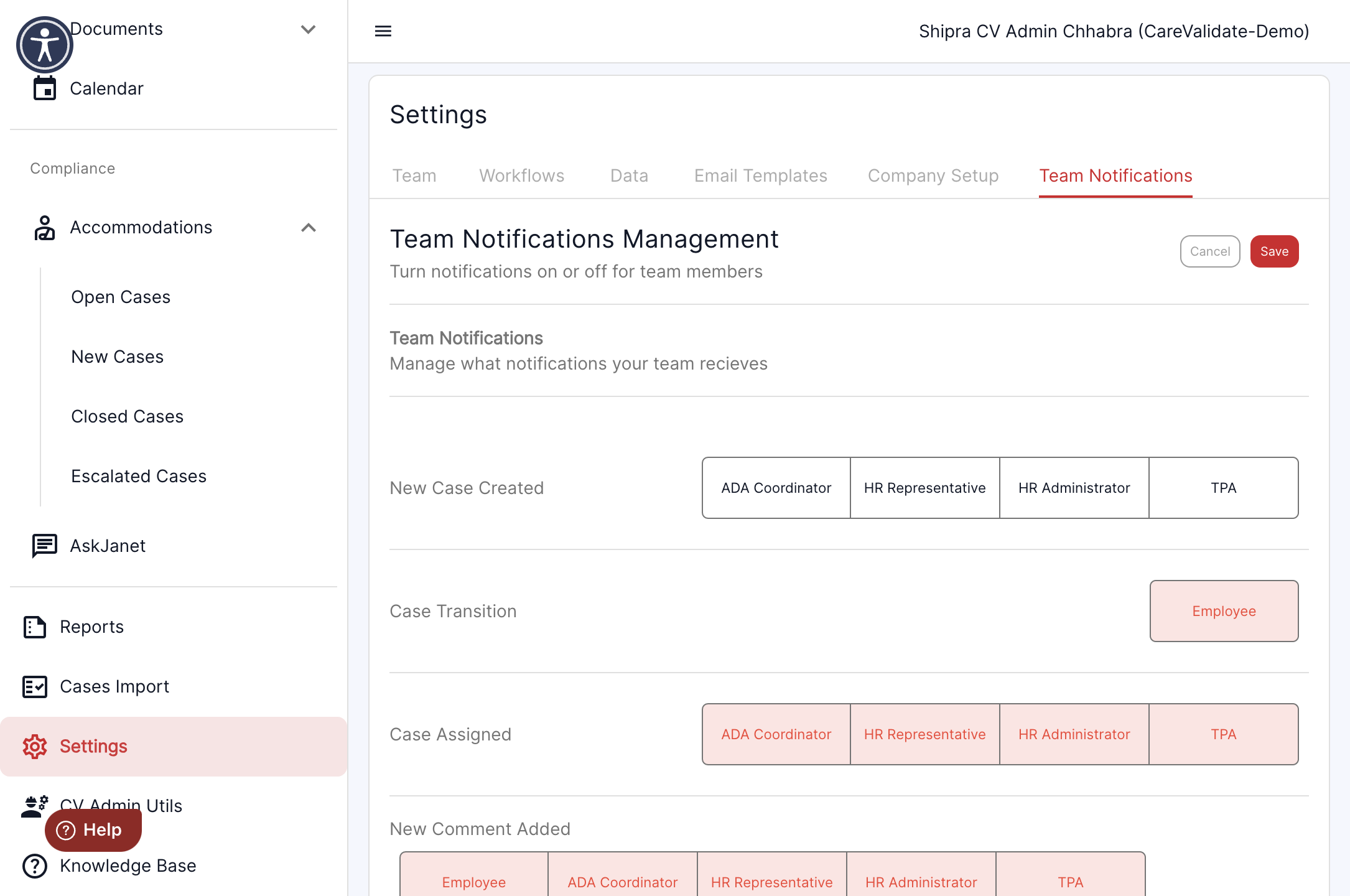Image resolution: width=1350 pixels, height=896 pixels.
Task: Click the user name Shipra CV Admin Chhabra
Action: coord(1114,31)
